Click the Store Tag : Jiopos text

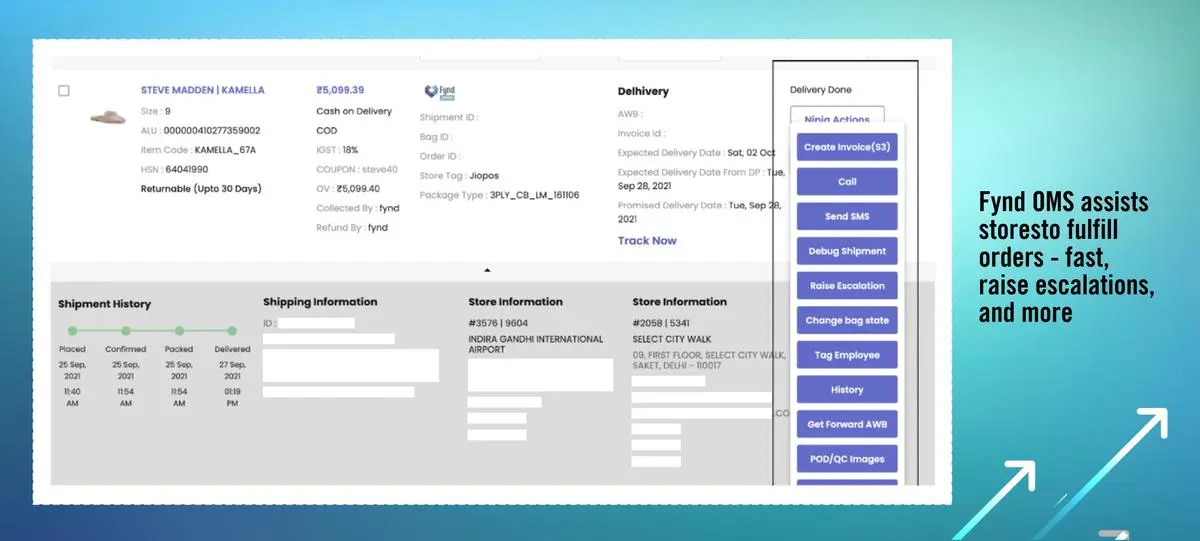point(457,176)
